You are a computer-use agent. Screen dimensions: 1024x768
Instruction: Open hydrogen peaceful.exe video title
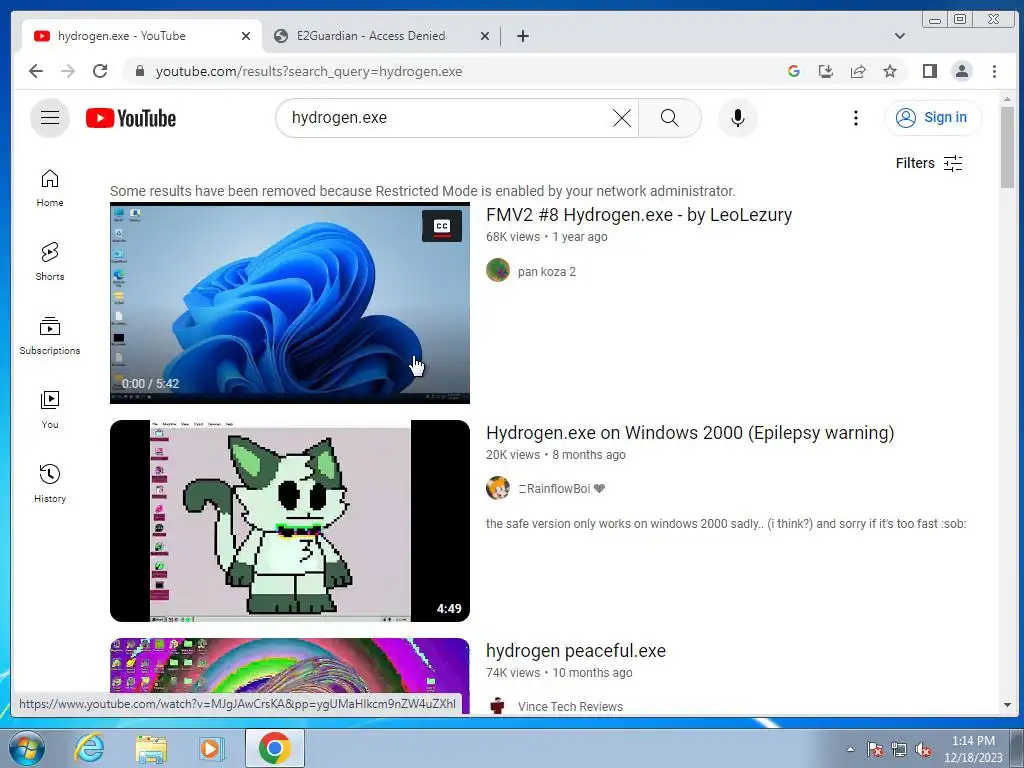pos(575,651)
